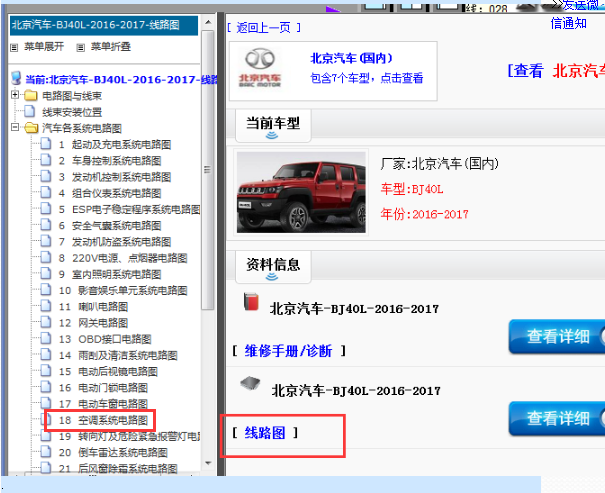Screen dimensions: 605x493
Task: Open 维修手册/诊断 link
Action: click(288, 351)
